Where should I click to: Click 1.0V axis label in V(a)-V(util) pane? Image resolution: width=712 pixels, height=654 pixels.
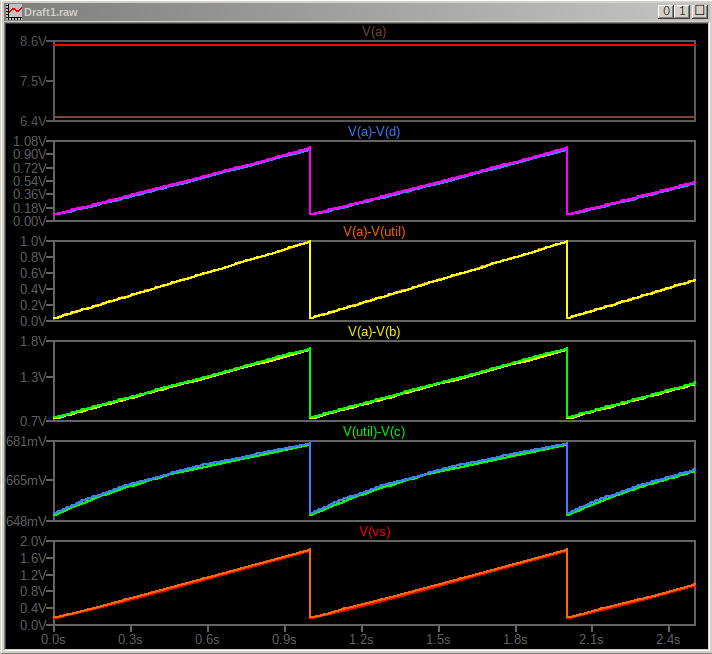point(33,241)
